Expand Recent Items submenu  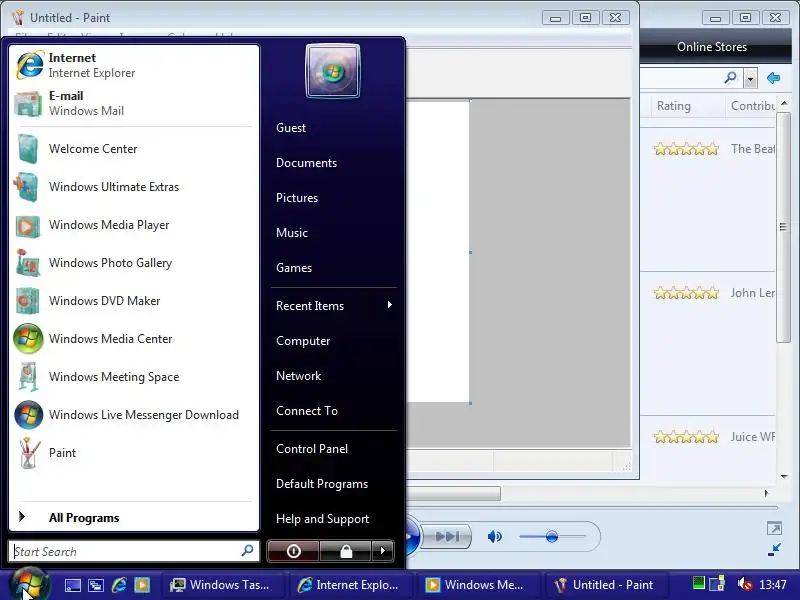click(334, 306)
